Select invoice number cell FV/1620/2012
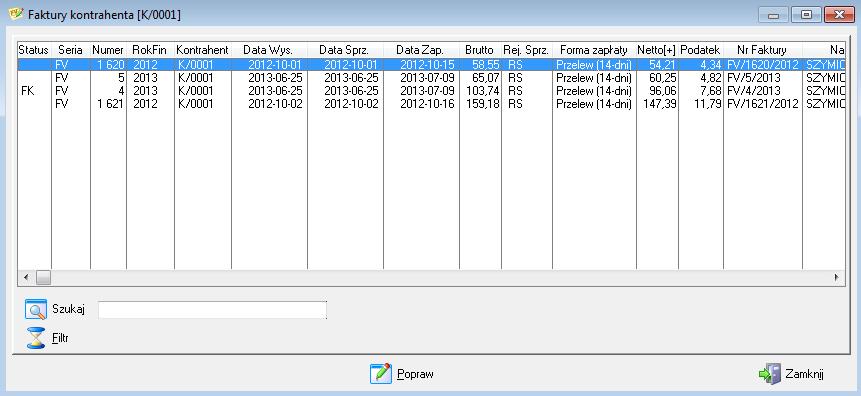The width and height of the screenshot is (861, 396). (x=763, y=65)
